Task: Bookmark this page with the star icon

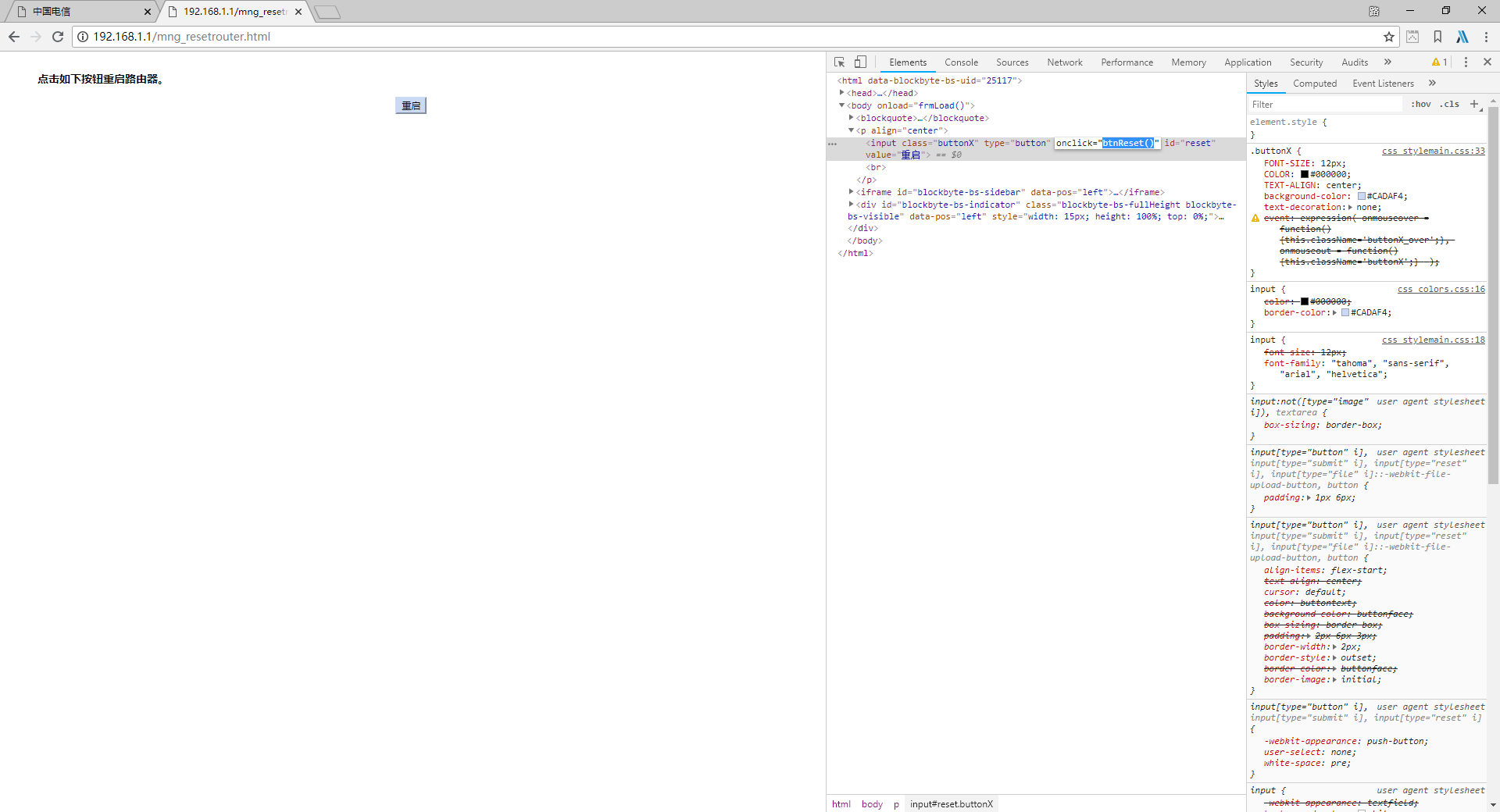Action: coord(1388,37)
